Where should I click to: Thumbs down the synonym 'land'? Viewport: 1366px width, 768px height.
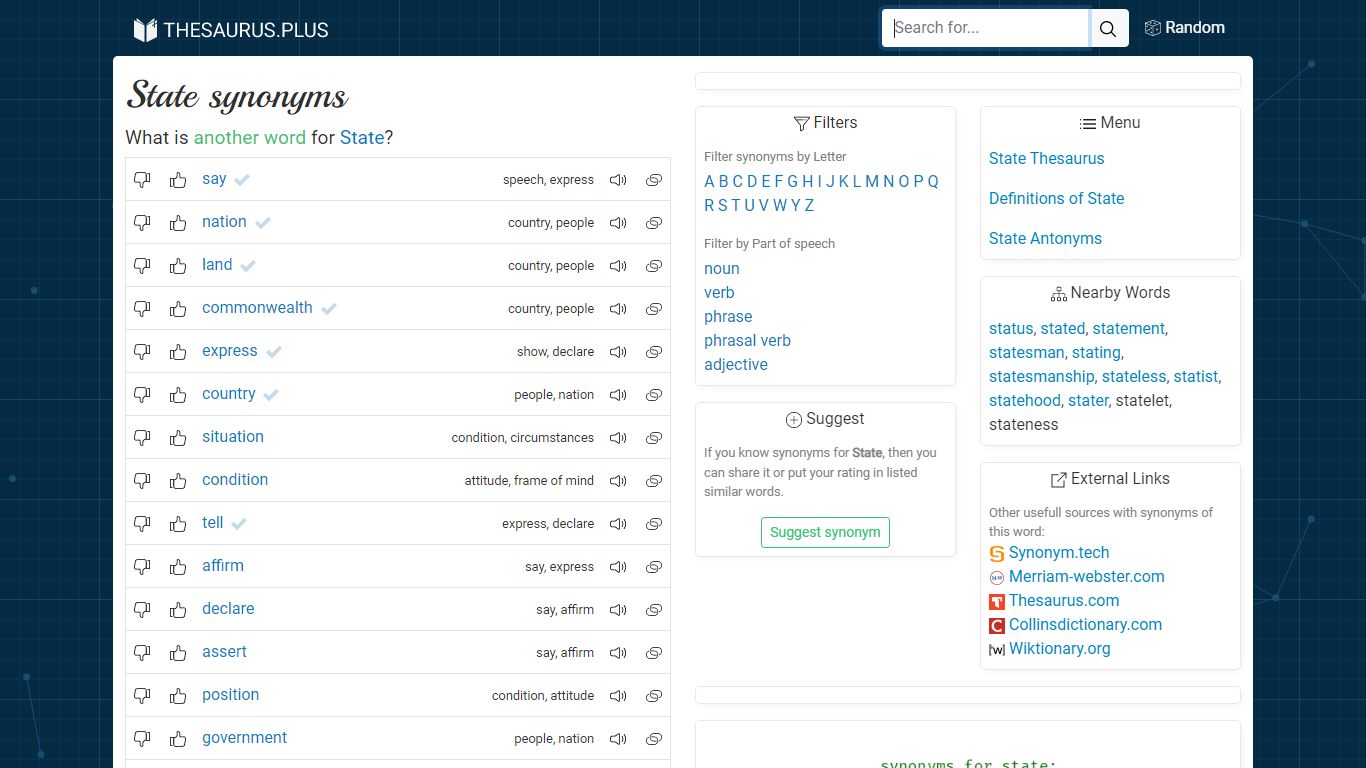[x=142, y=266]
